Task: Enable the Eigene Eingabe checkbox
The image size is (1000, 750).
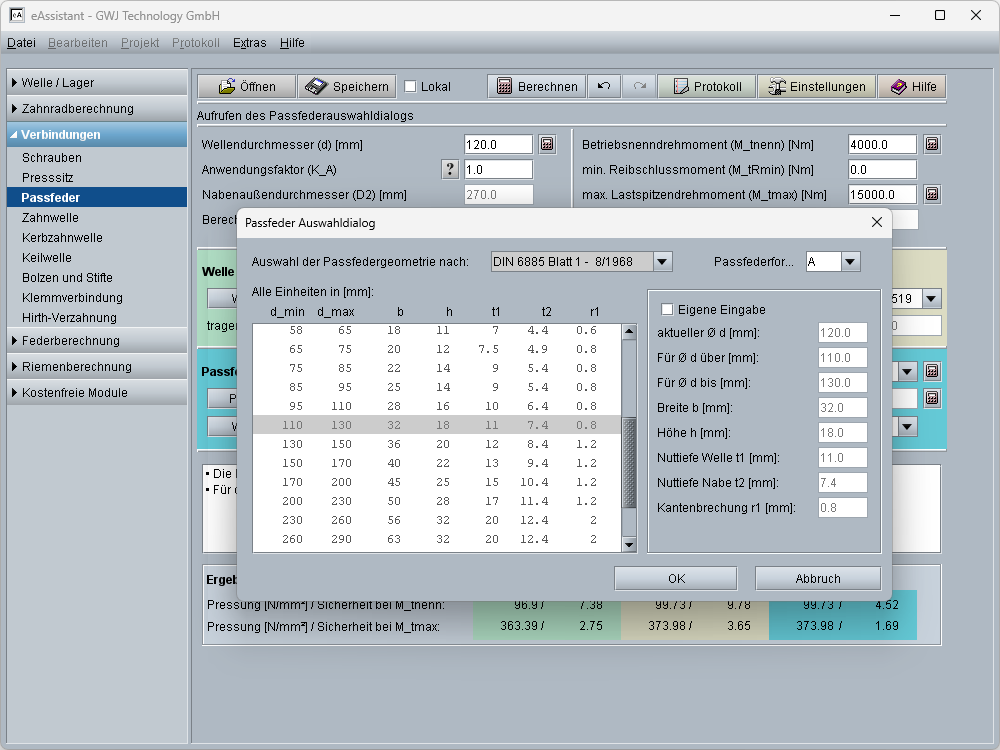Action: [x=668, y=310]
